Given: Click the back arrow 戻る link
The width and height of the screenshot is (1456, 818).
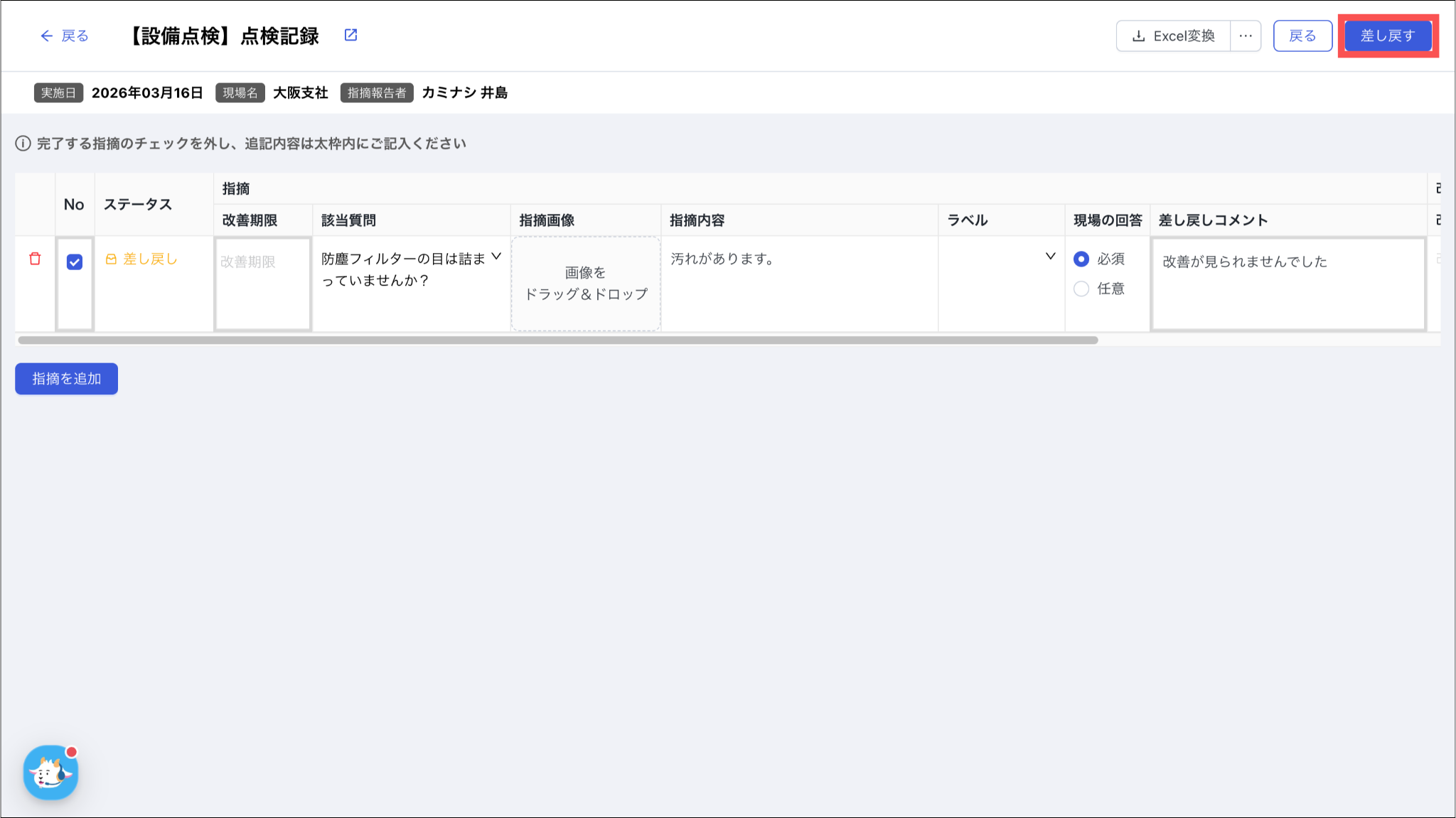Looking at the screenshot, I should coord(64,36).
